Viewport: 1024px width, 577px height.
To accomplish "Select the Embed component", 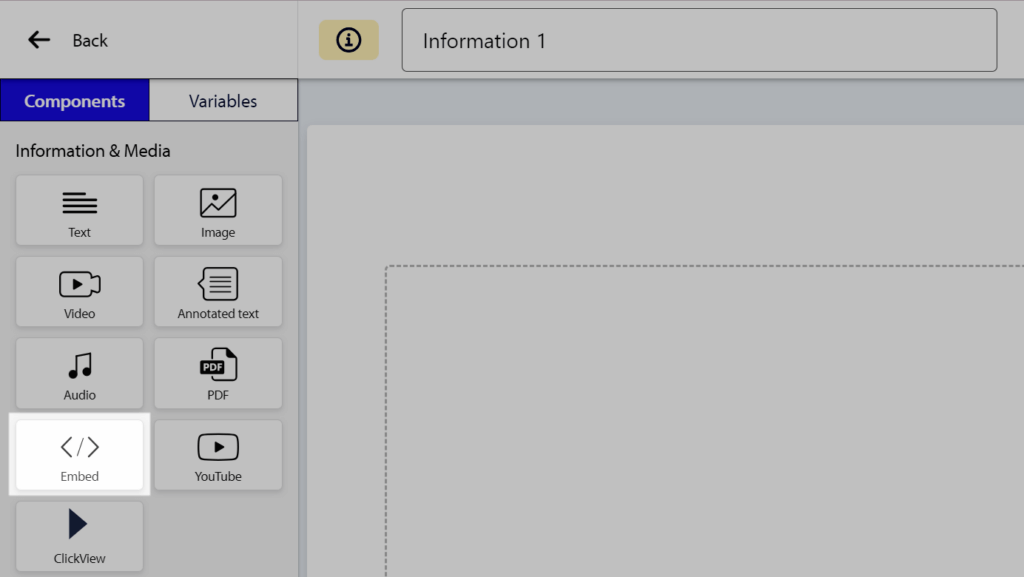I will point(80,455).
